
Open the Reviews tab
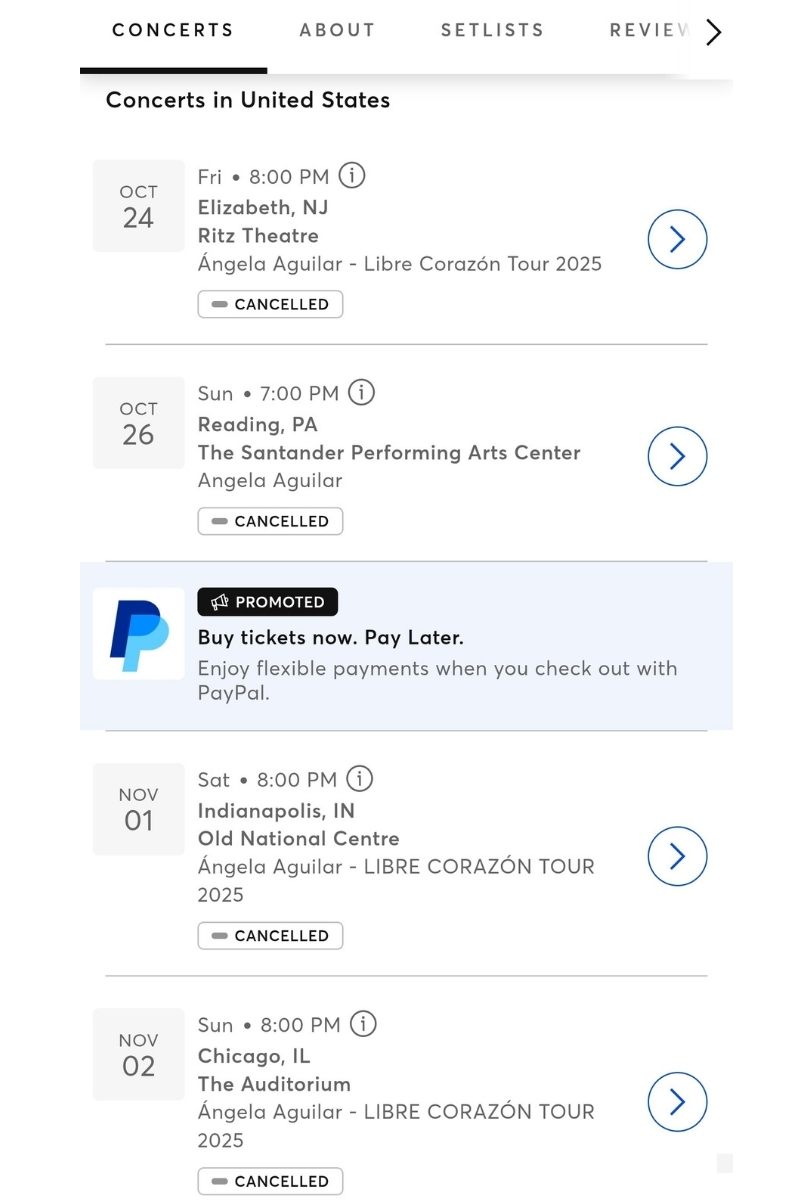point(650,30)
